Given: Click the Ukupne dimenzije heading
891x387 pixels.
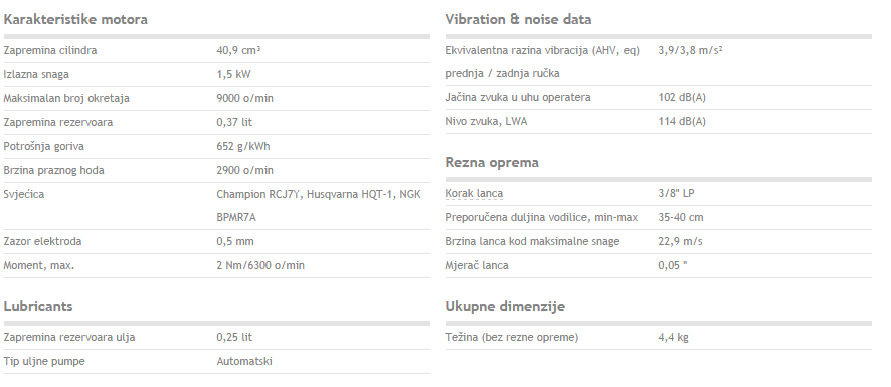Looking at the screenshot, I should point(505,306).
